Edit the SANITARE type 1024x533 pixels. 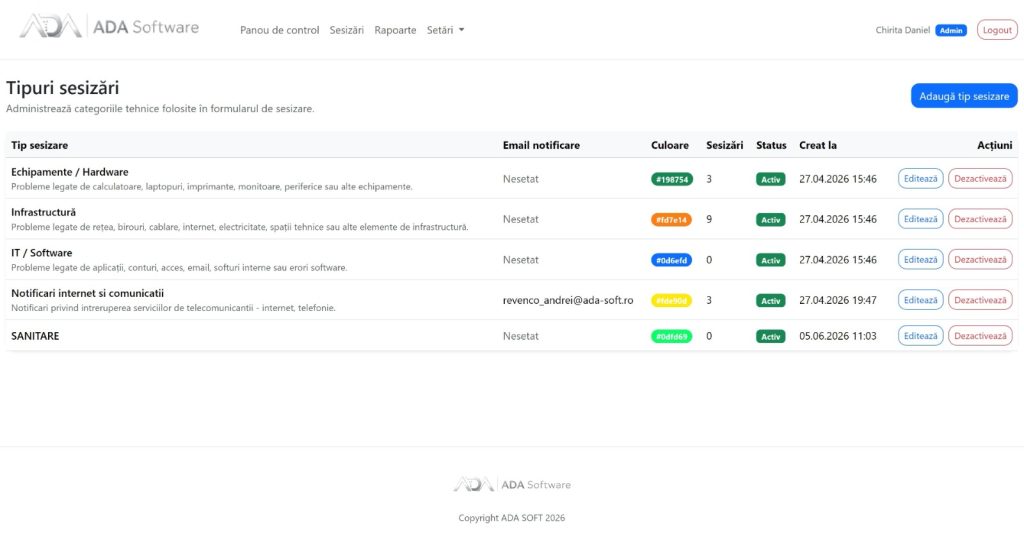pyautogui.click(x=920, y=336)
